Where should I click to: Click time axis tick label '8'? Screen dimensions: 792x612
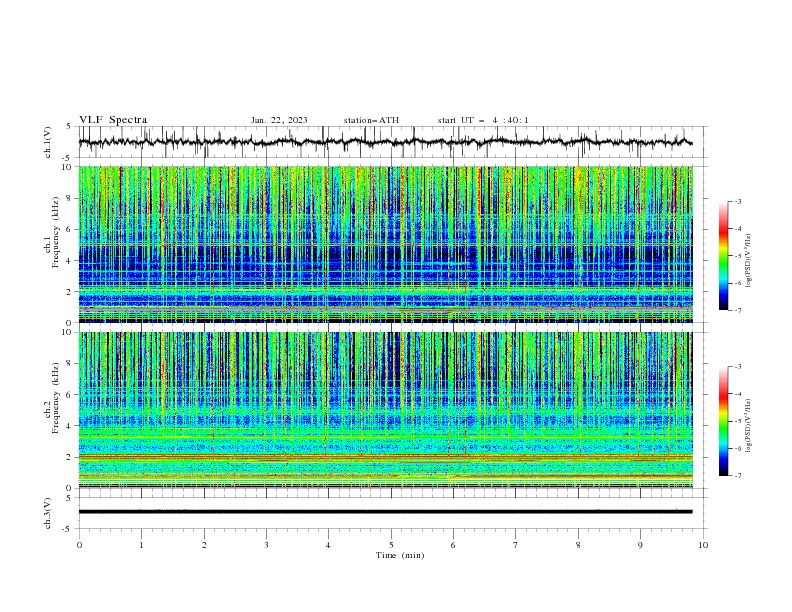pos(578,545)
